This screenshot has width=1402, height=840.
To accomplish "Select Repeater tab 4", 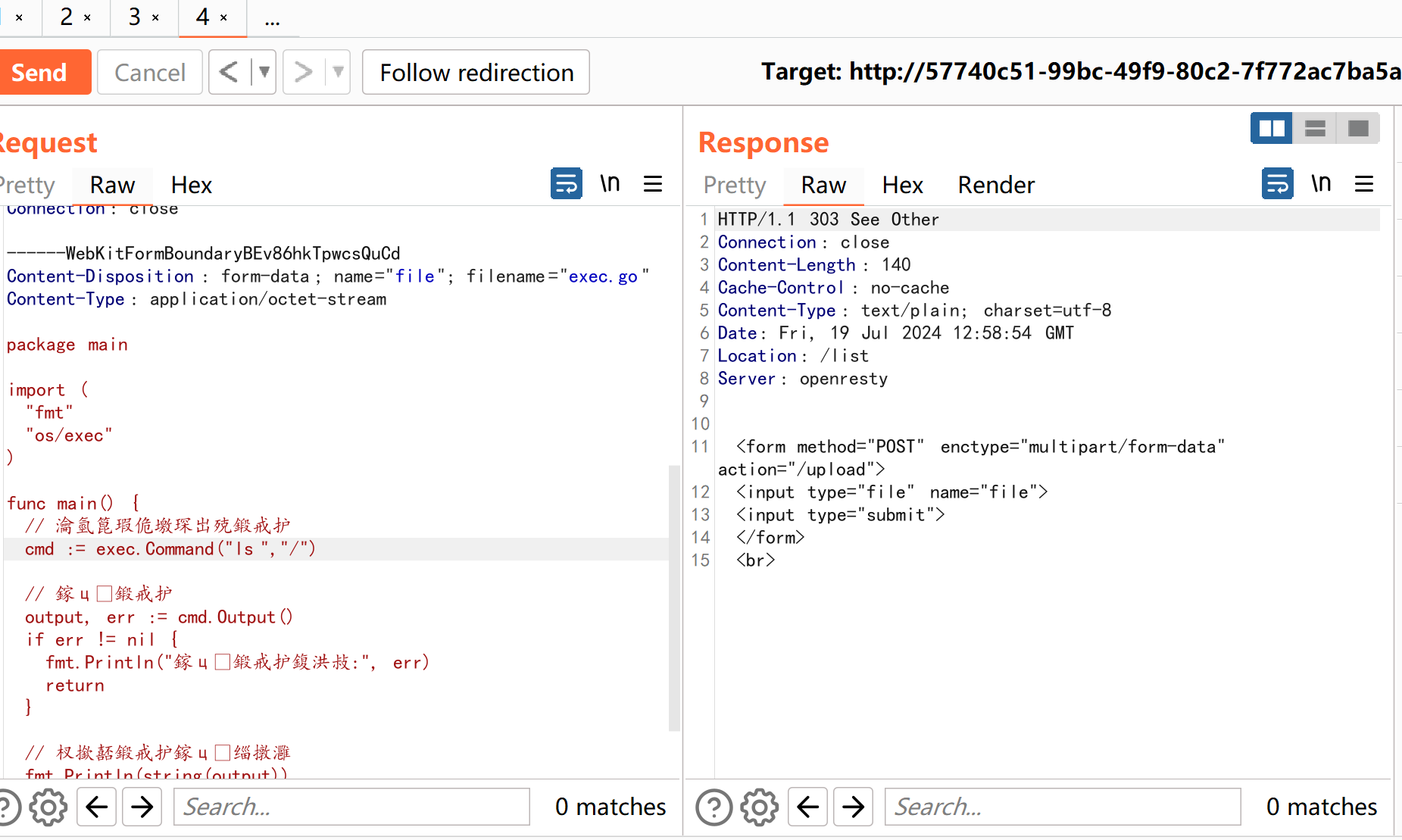I will pyautogui.click(x=202, y=17).
